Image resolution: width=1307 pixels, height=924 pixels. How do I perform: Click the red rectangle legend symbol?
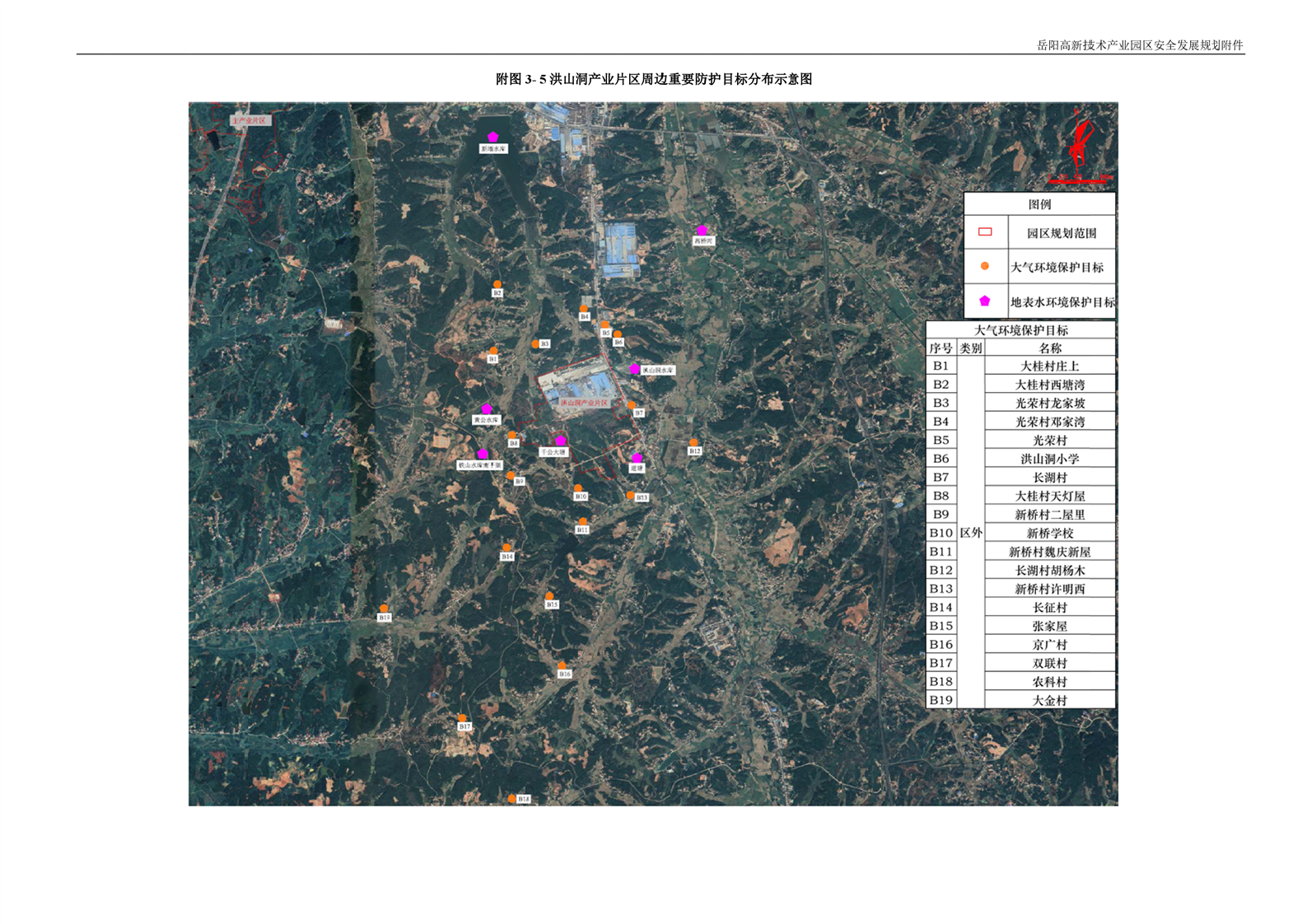coord(984,232)
